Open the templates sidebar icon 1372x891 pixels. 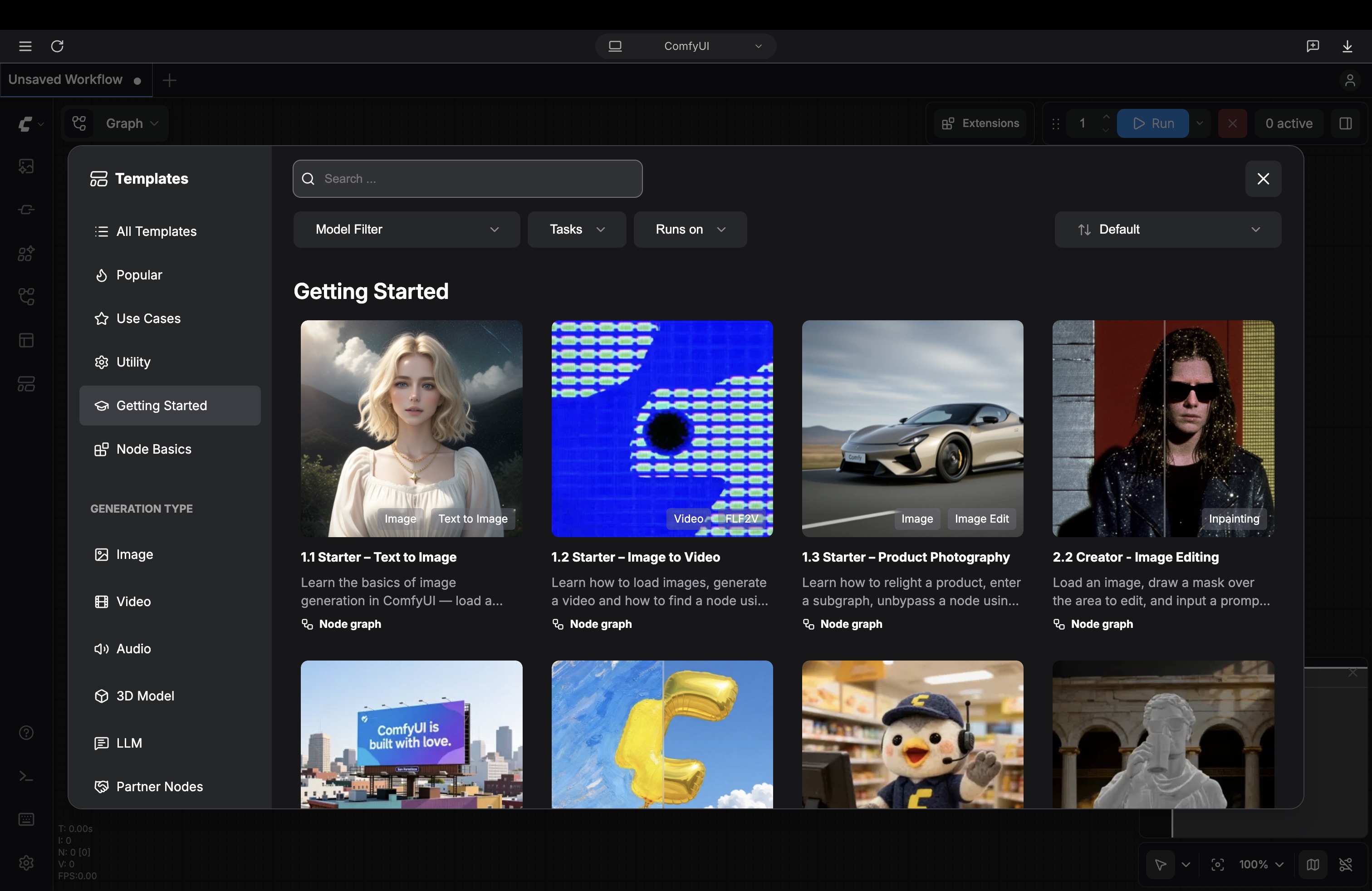26,384
